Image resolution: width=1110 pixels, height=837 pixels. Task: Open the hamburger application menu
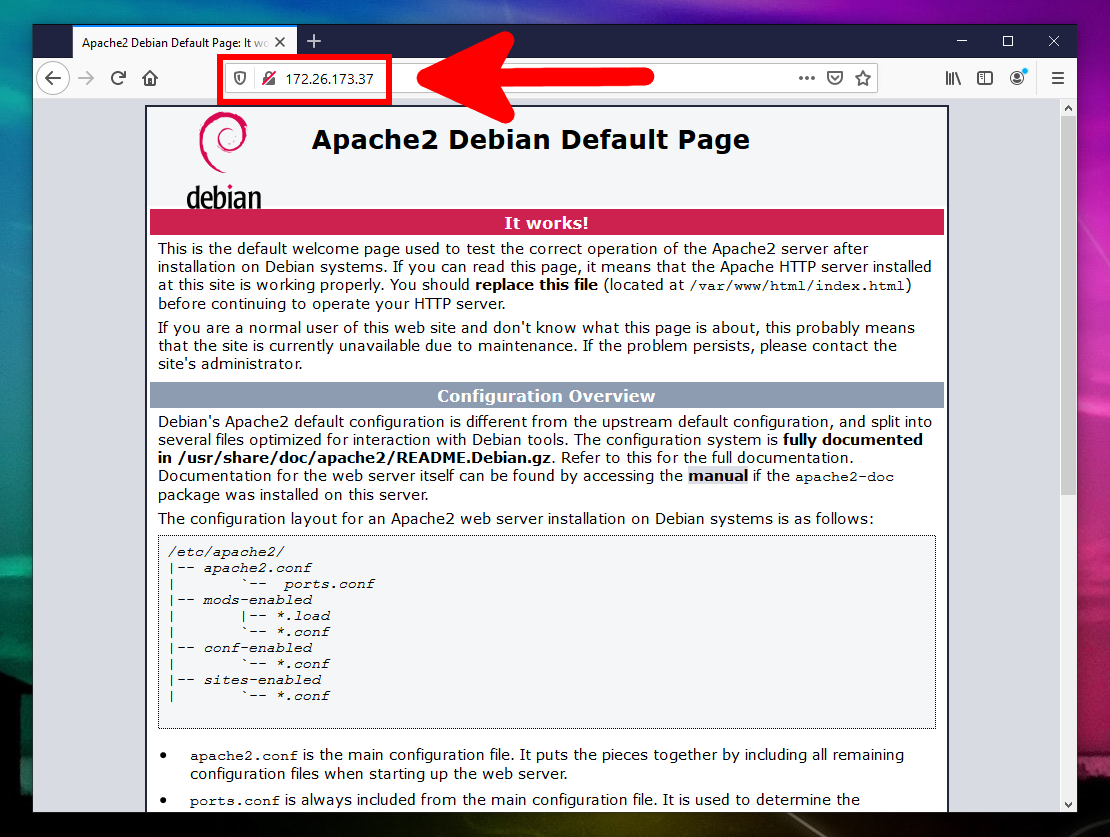(1057, 78)
